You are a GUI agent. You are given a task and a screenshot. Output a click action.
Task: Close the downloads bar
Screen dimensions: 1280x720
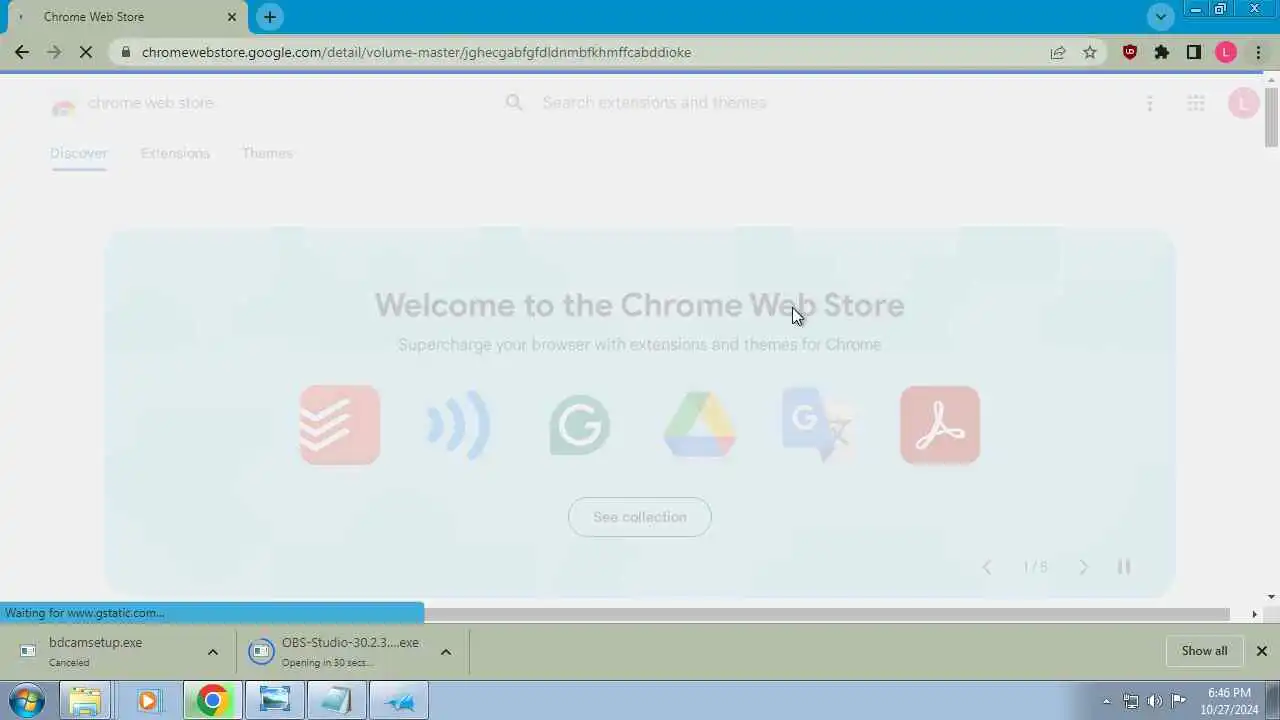(x=1262, y=651)
